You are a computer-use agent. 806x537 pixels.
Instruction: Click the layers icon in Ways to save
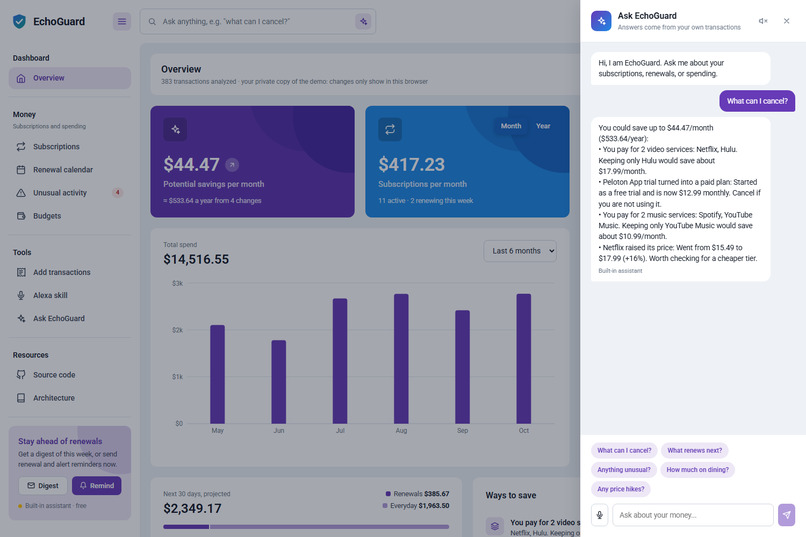pos(494,526)
